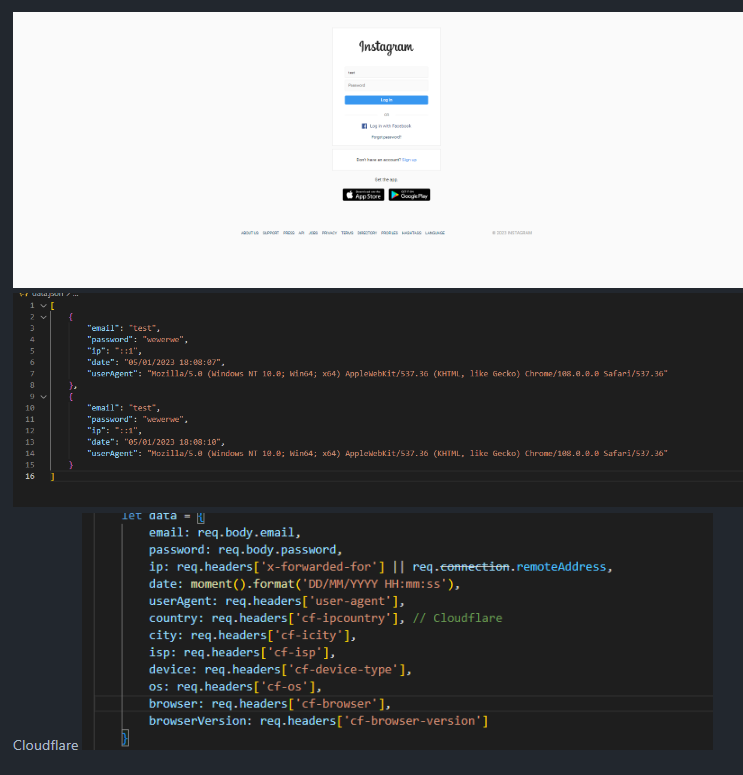Open the App Store download badge
Screen dimensions: 743x775
(x=363, y=195)
